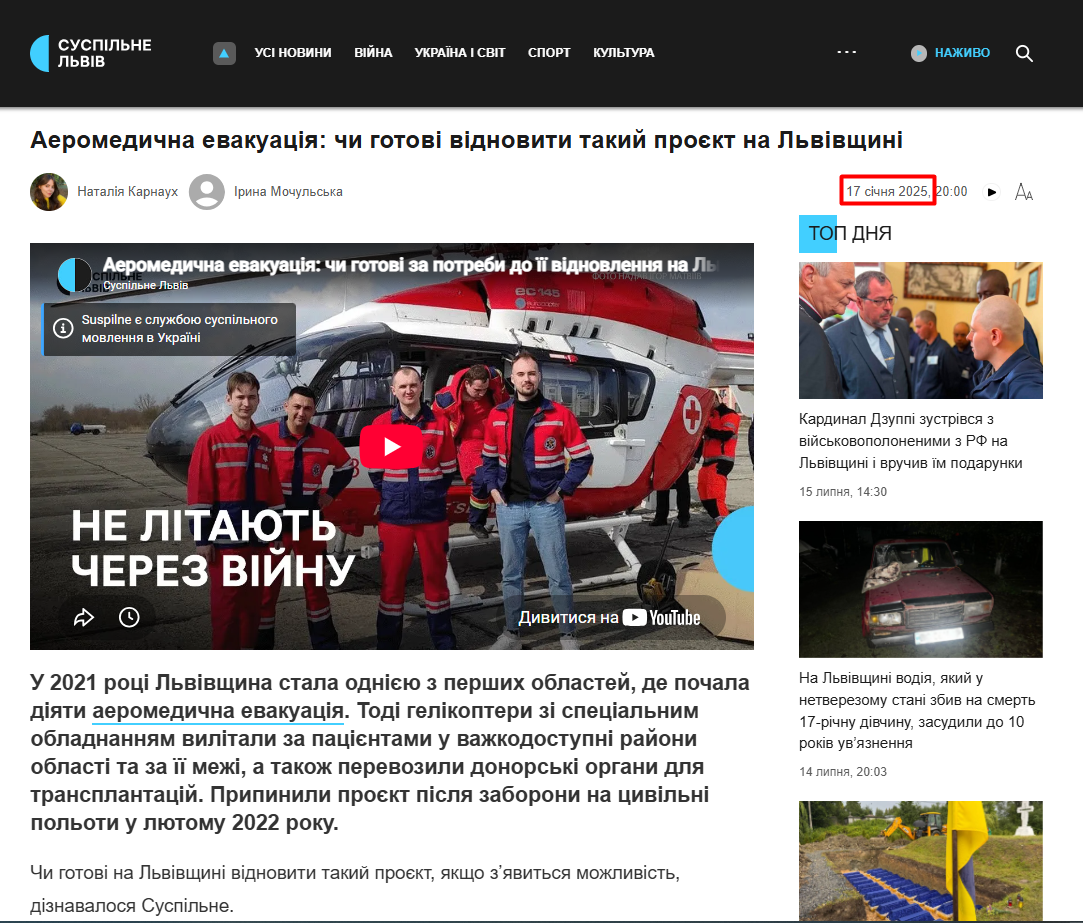Click the video share arrow icon
The image size is (1083, 923).
click(84, 617)
